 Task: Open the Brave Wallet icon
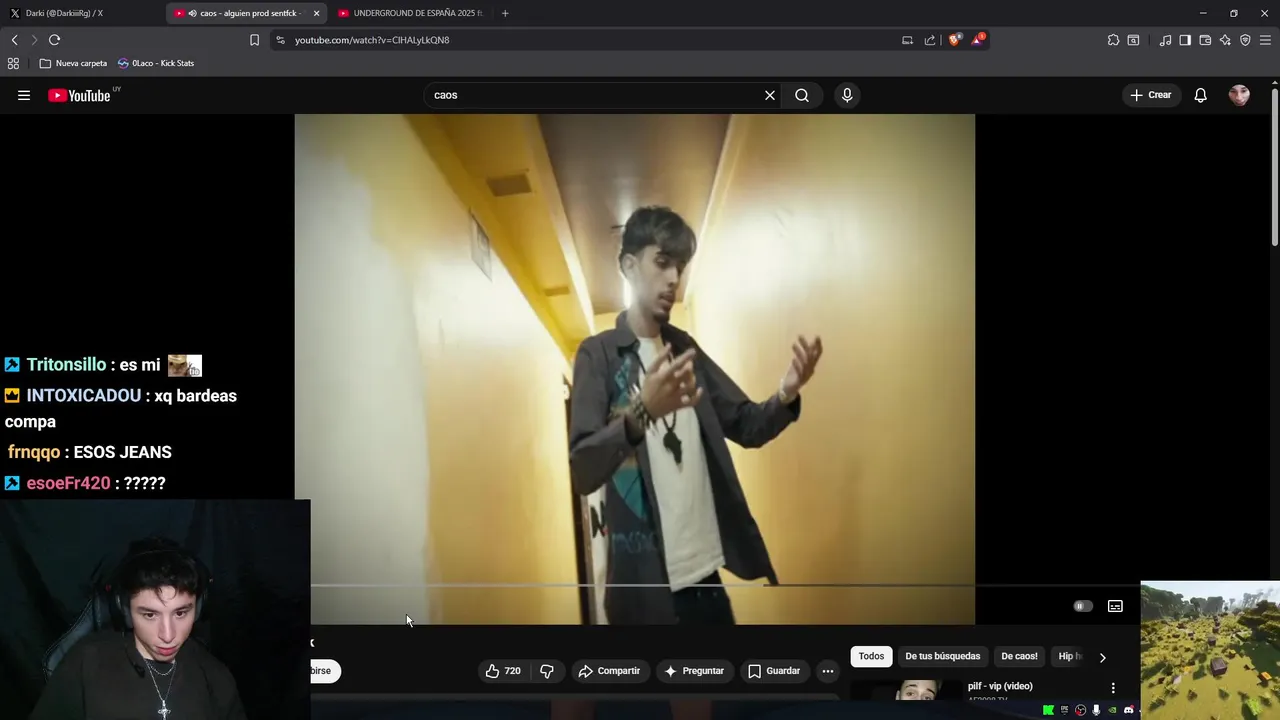pos(1205,40)
